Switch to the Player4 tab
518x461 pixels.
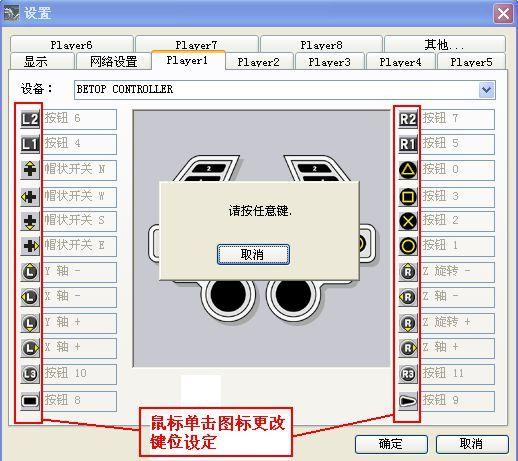click(401, 62)
